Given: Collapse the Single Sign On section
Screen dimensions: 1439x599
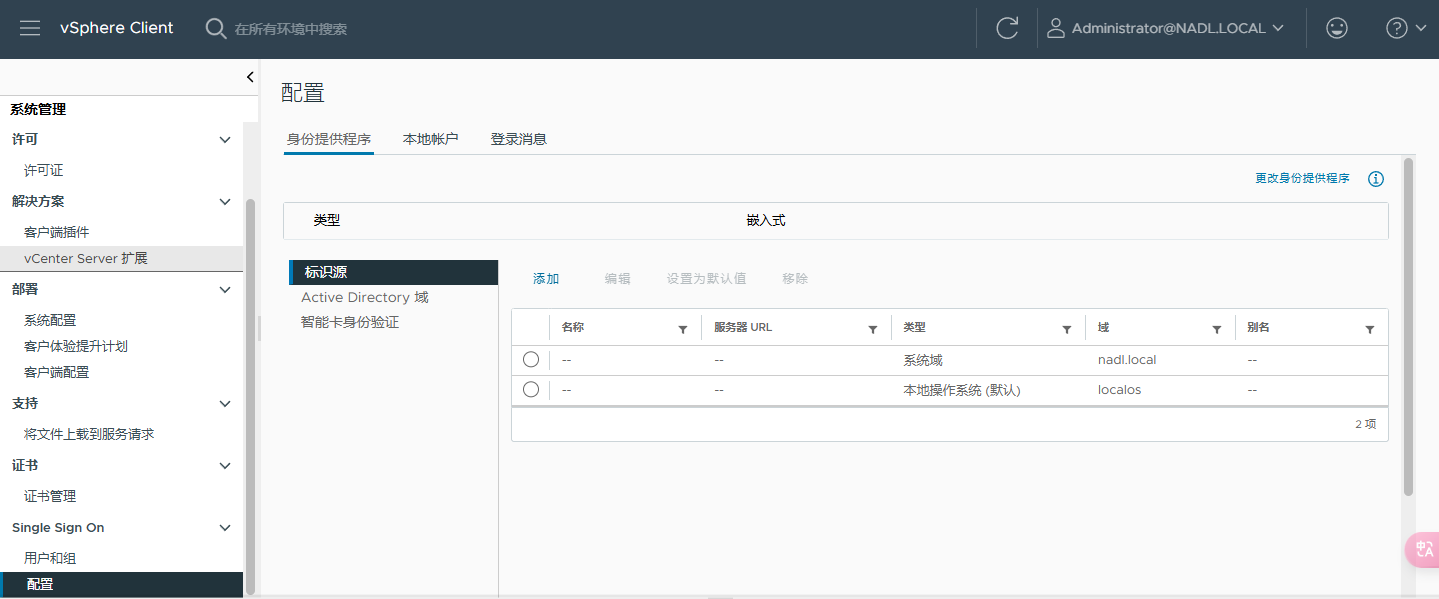Looking at the screenshot, I should point(225,528).
